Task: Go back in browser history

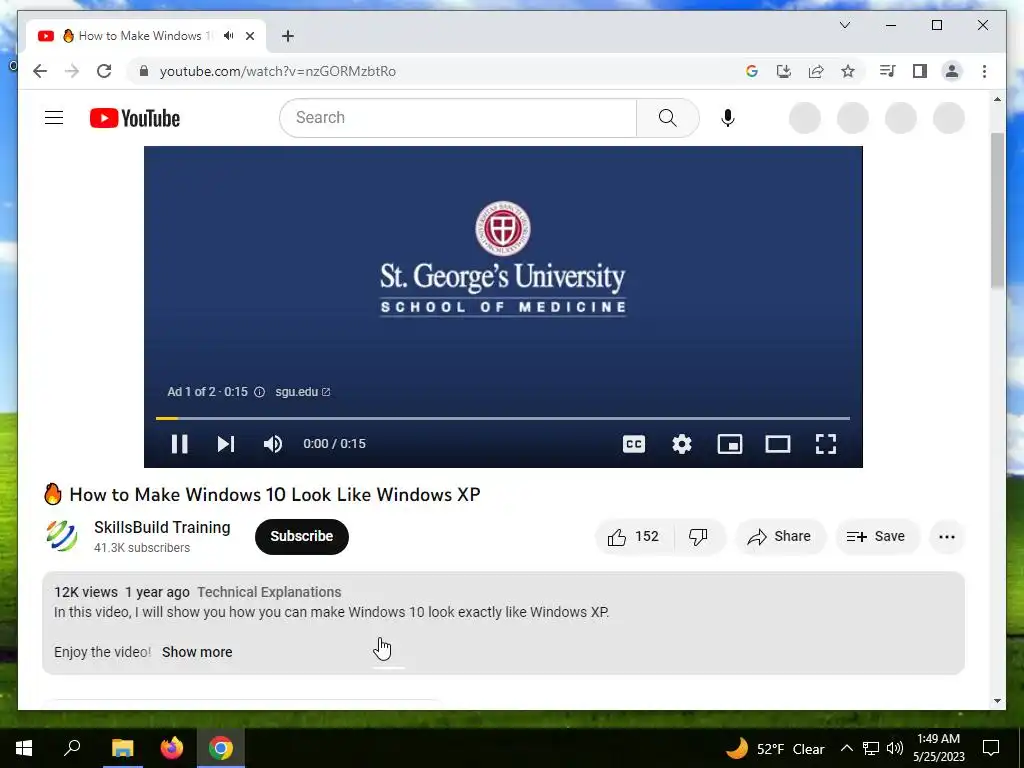Action: tap(40, 71)
